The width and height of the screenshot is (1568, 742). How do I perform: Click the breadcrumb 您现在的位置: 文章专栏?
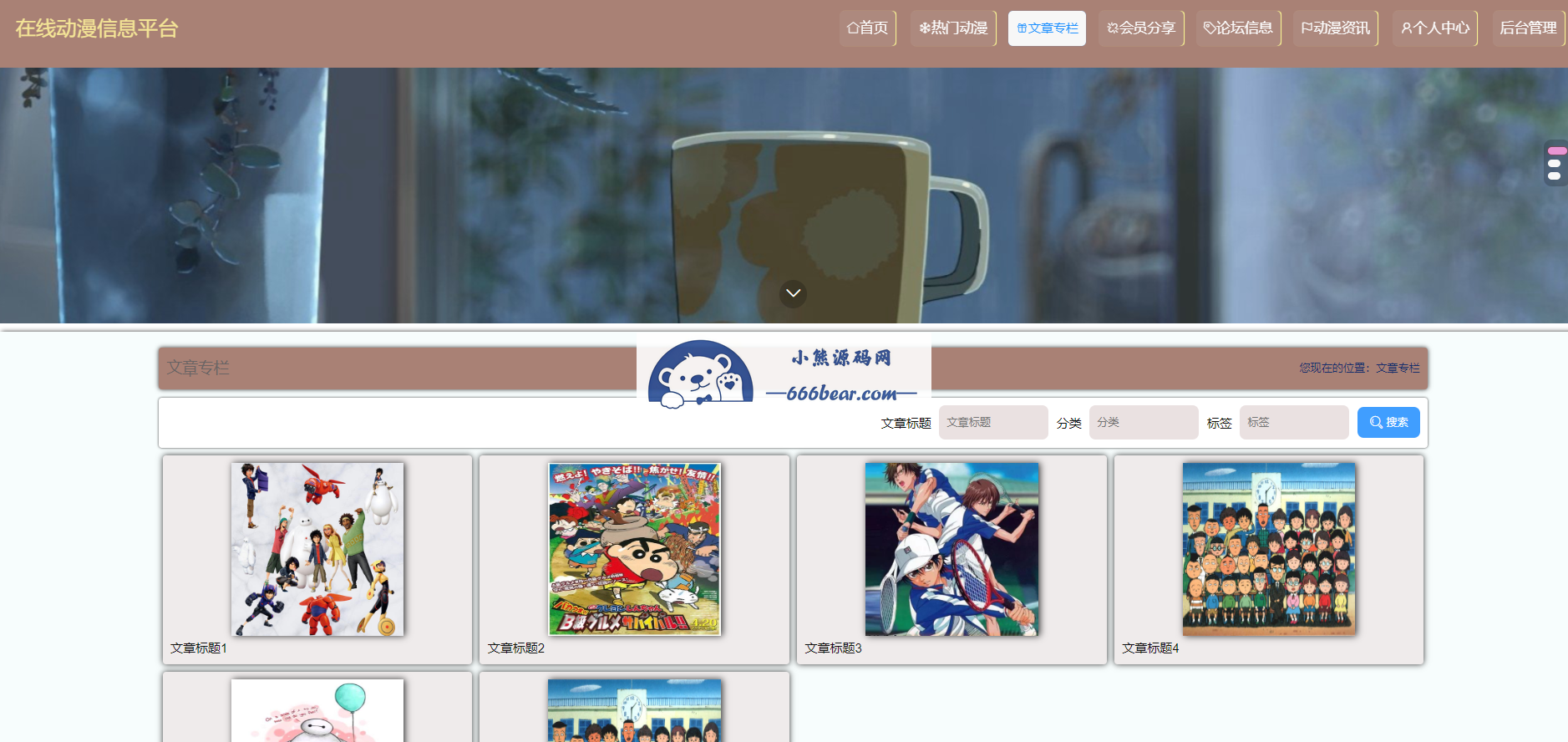1359,368
